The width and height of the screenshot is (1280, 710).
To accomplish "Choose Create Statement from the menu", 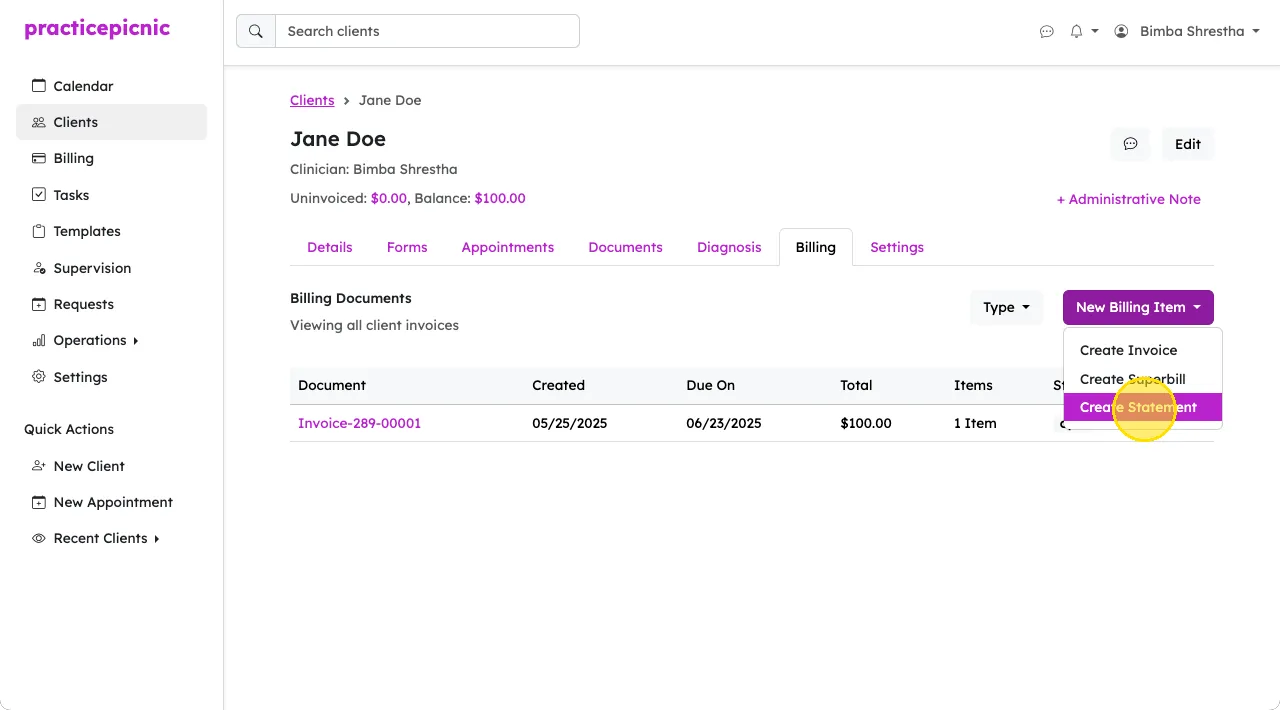I will (1143, 407).
